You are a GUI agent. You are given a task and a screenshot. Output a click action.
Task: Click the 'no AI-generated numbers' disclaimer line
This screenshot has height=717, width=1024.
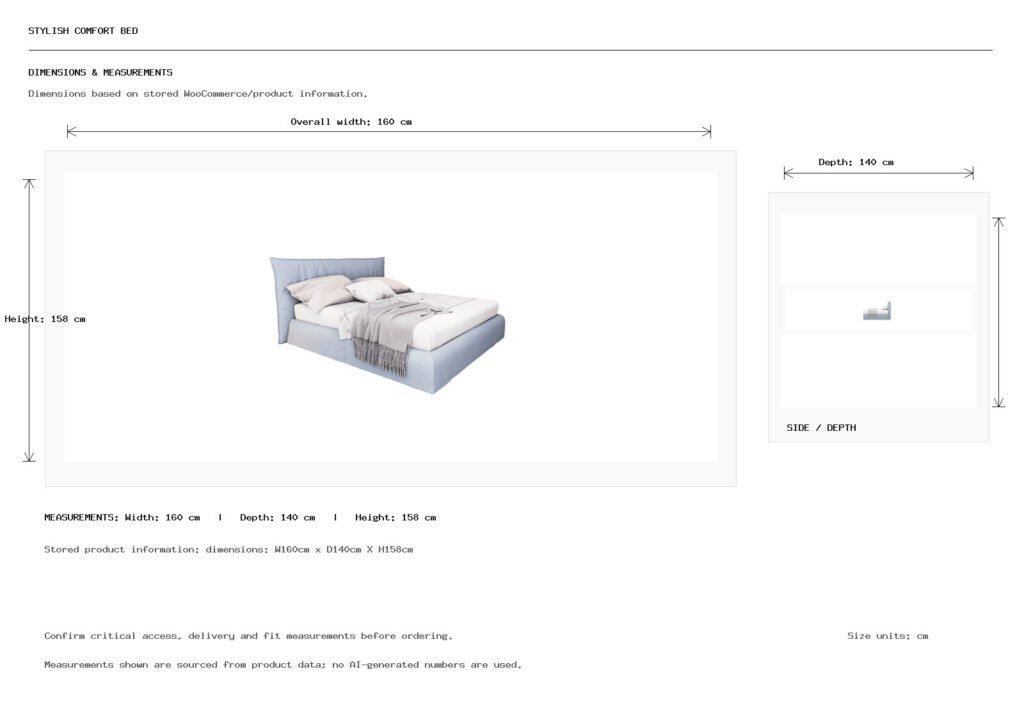(283, 665)
